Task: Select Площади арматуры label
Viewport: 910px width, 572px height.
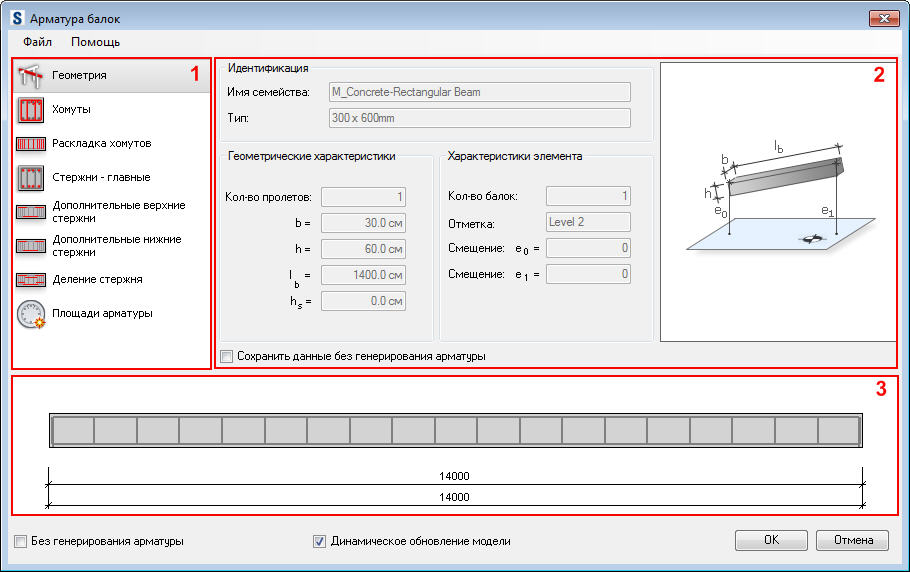Action: 102,313
